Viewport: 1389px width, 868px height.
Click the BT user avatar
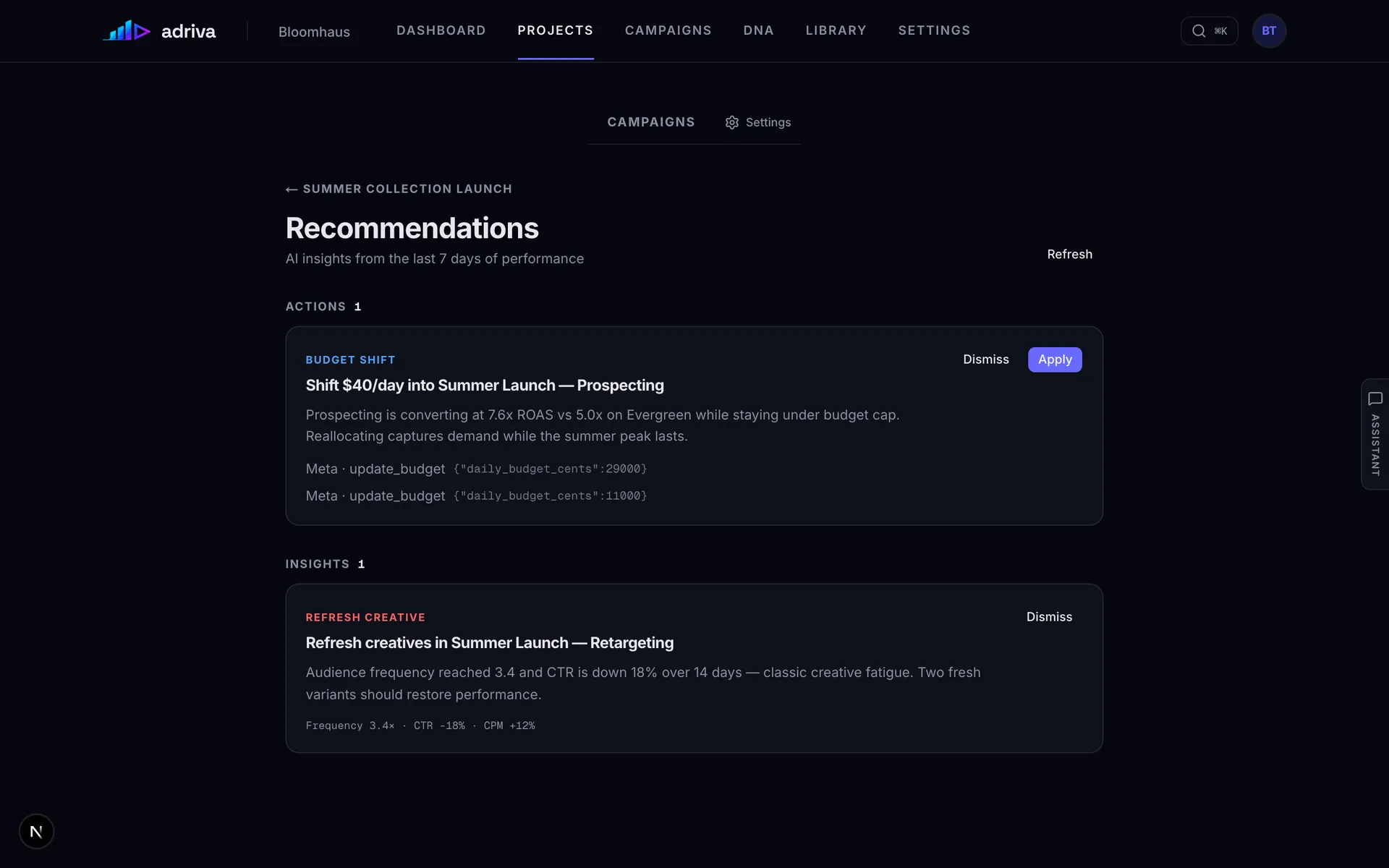1269,31
